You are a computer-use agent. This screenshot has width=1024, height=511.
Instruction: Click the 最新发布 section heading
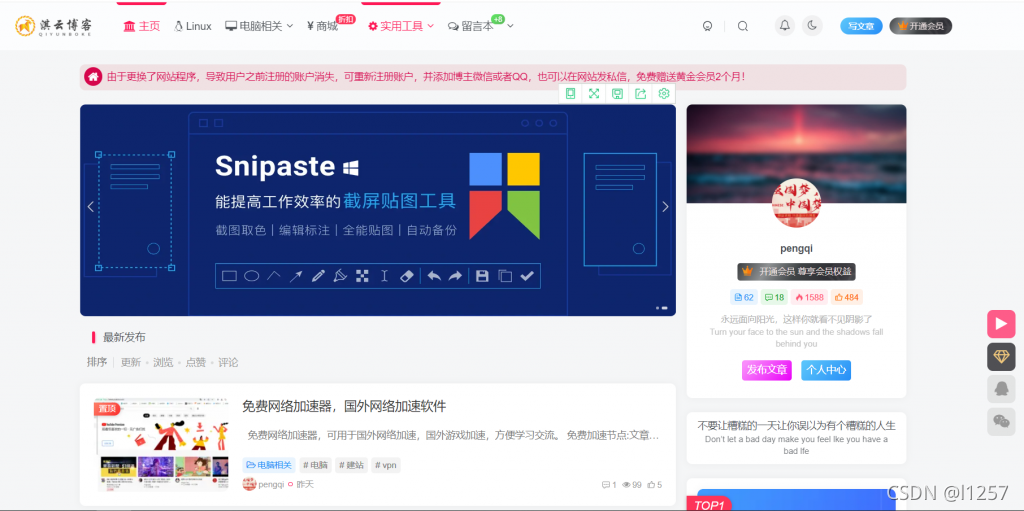click(124, 338)
